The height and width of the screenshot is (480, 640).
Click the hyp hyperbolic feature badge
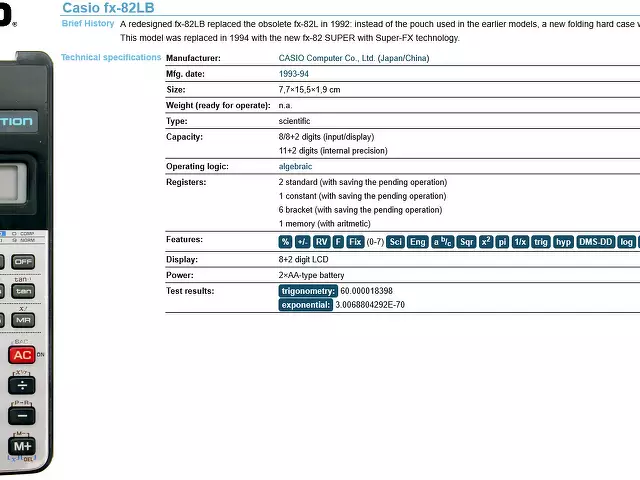(x=564, y=242)
